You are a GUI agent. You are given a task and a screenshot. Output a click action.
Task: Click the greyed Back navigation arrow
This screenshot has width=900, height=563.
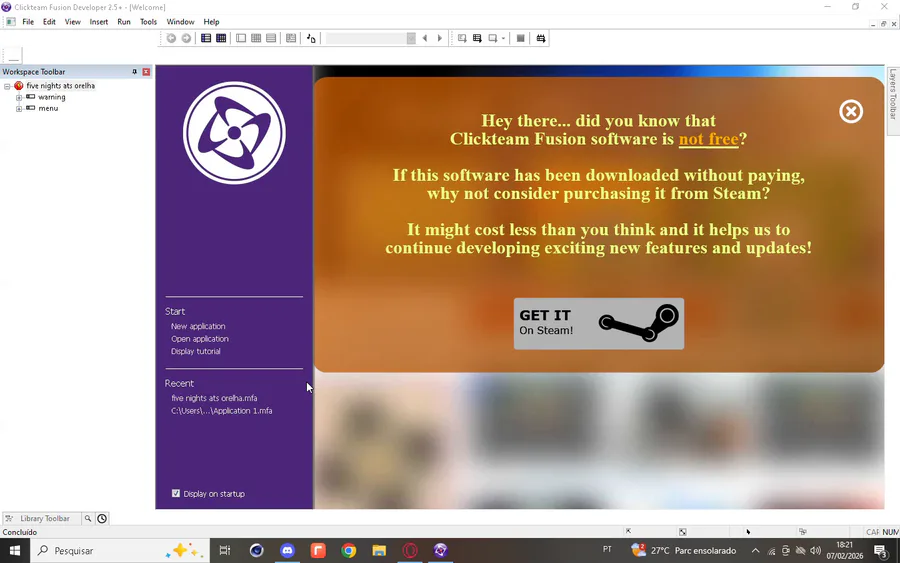[x=171, y=38]
